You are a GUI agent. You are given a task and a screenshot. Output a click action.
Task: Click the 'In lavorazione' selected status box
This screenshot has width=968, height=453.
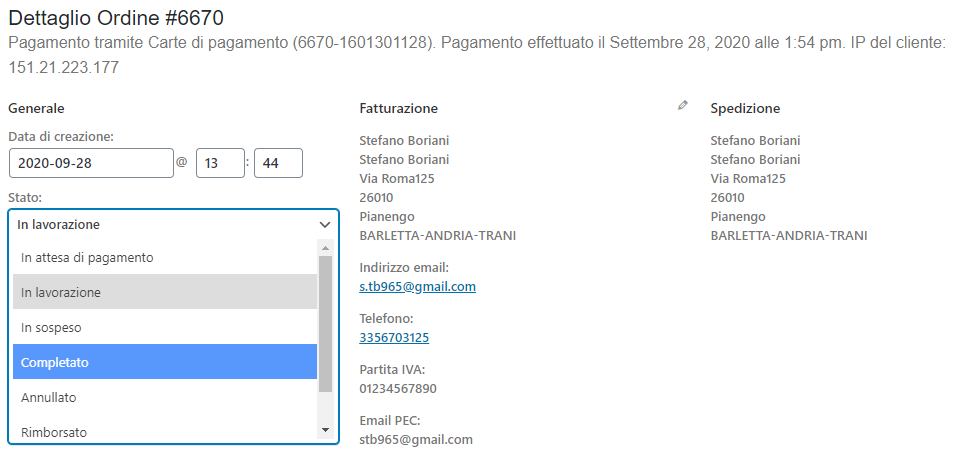pyautogui.click(x=173, y=225)
